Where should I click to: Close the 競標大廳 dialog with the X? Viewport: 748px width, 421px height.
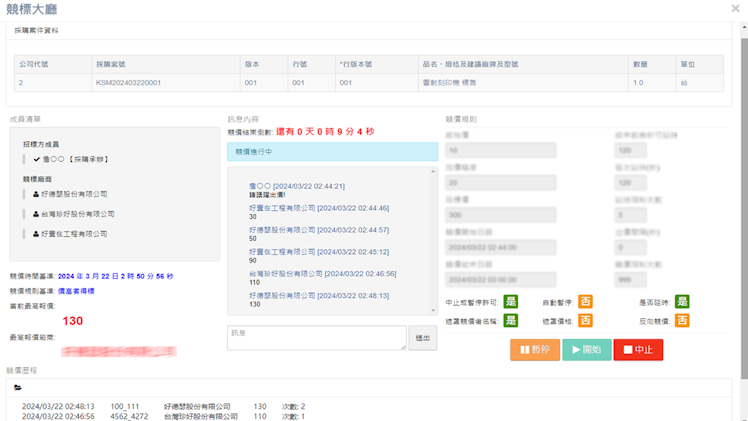pyautogui.click(x=735, y=8)
